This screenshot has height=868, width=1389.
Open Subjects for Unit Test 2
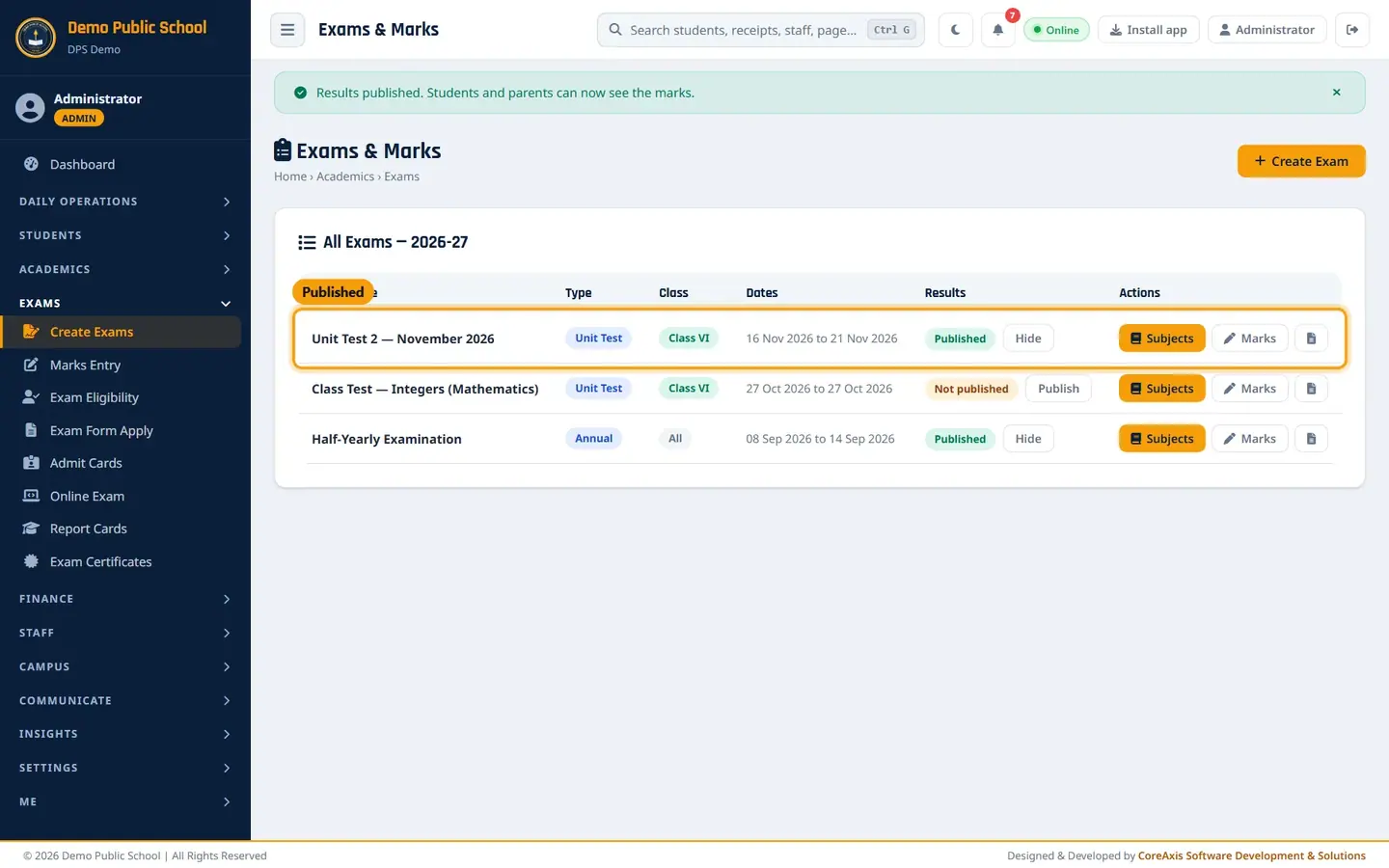[1161, 339]
